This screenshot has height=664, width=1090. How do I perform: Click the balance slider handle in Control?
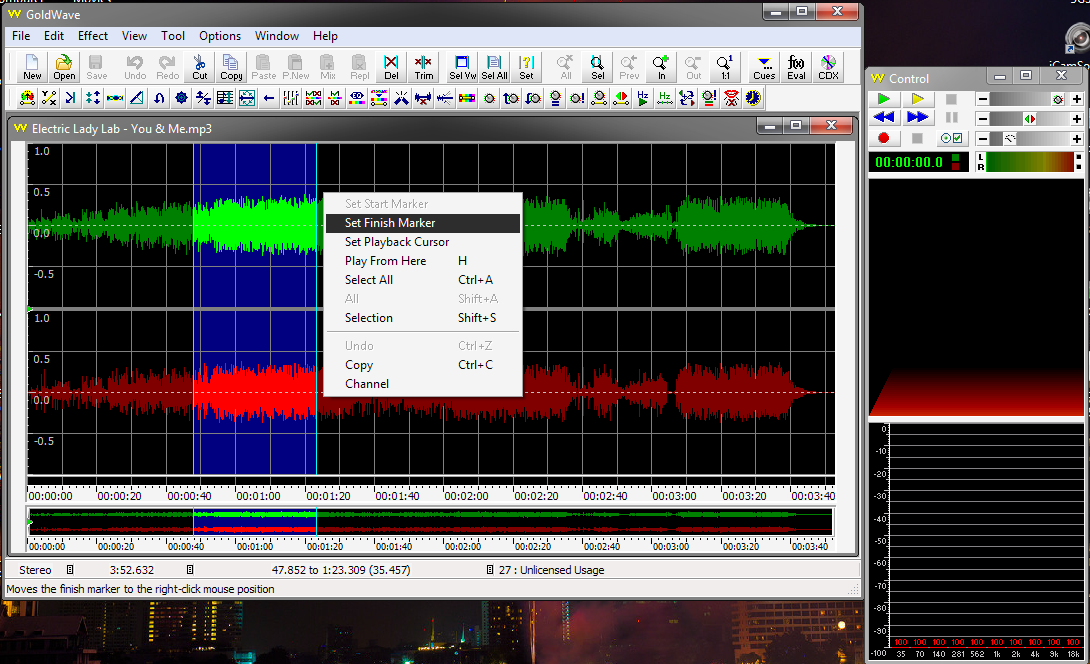click(x=1030, y=119)
